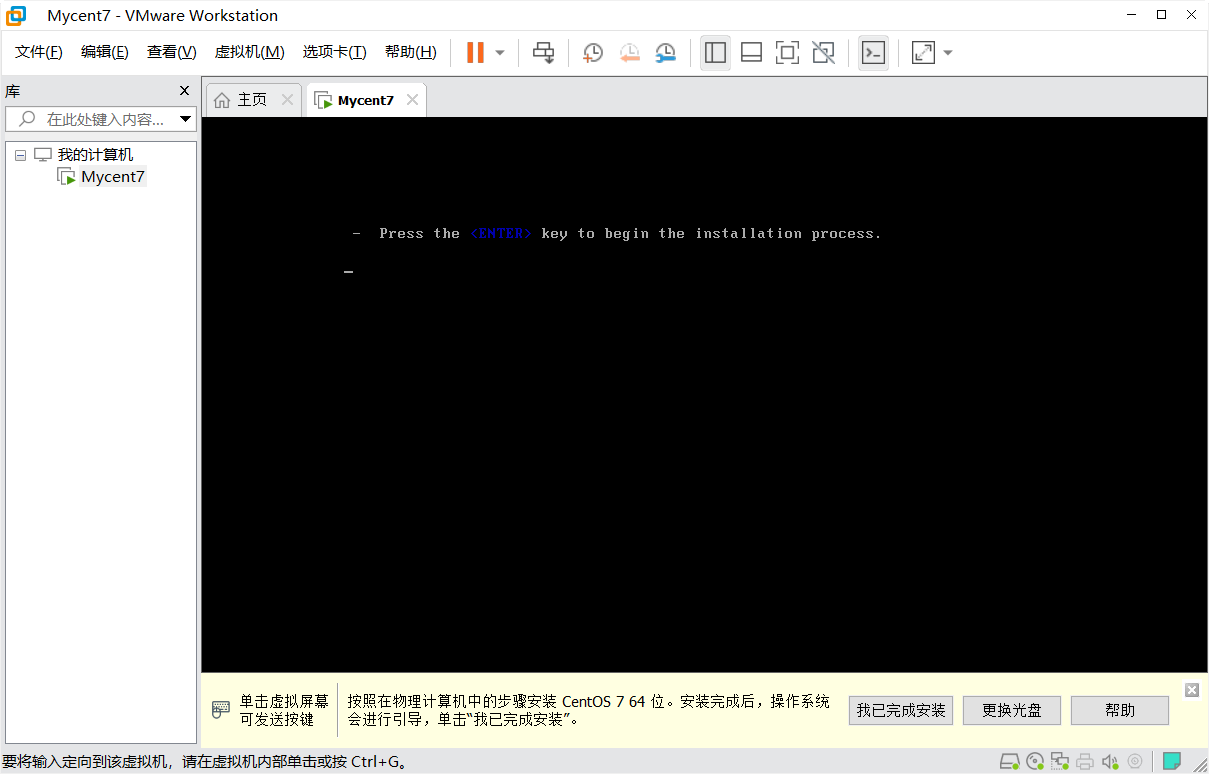
Task: Send Ctrl+Alt+Del to the guest
Action: (543, 52)
